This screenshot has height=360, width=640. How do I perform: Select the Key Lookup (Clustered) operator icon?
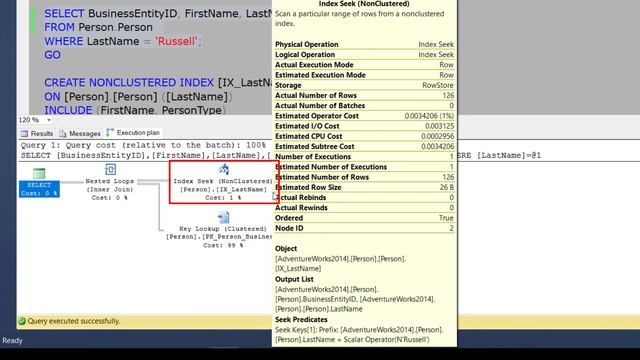[x=223, y=217]
